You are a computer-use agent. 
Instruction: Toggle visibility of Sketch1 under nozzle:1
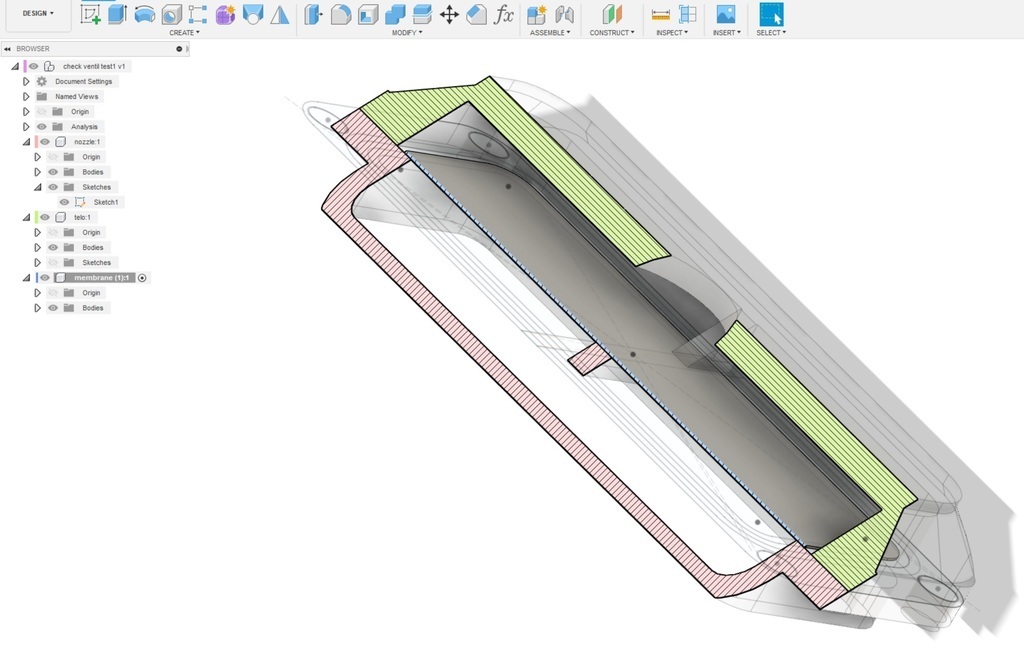pyautogui.click(x=64, y=202)
